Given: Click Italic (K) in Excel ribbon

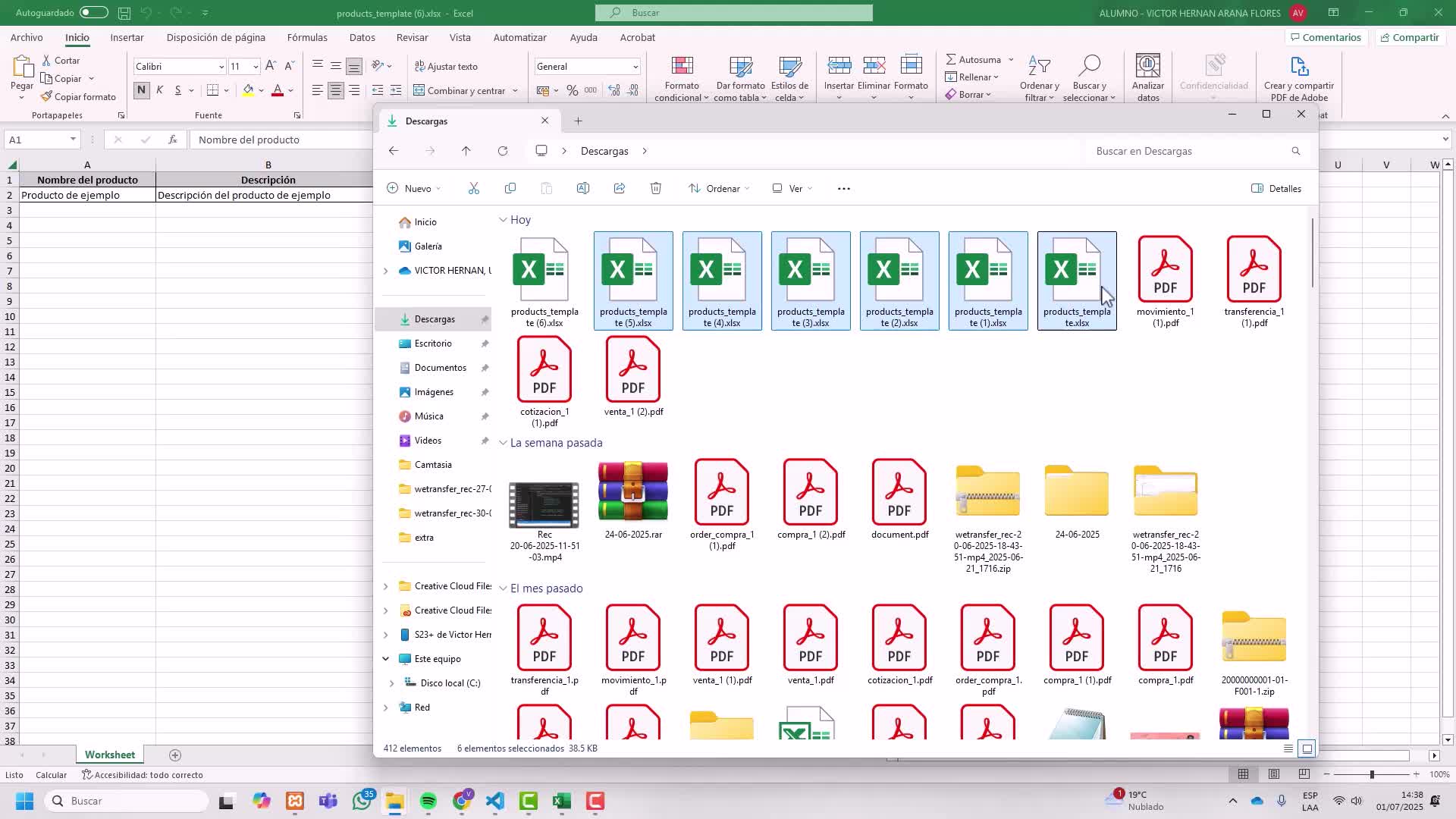Looking at the screenshot, I should (159, 90).
